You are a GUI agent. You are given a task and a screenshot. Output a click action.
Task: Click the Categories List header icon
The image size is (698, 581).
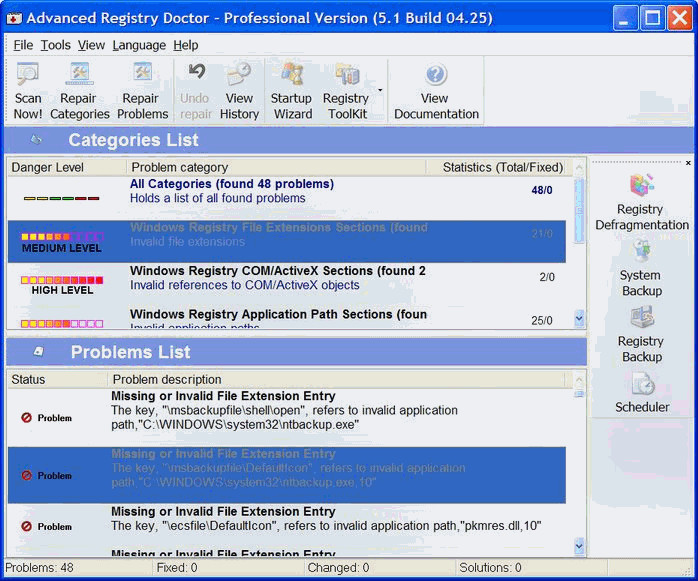[36, 140]
